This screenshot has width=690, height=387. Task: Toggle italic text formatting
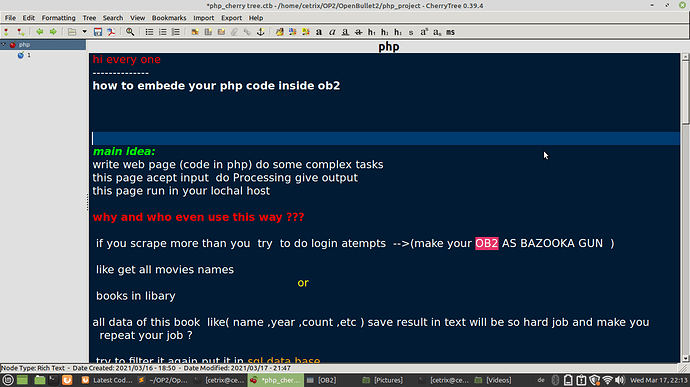pyautogui.click(x=332, y=32)
